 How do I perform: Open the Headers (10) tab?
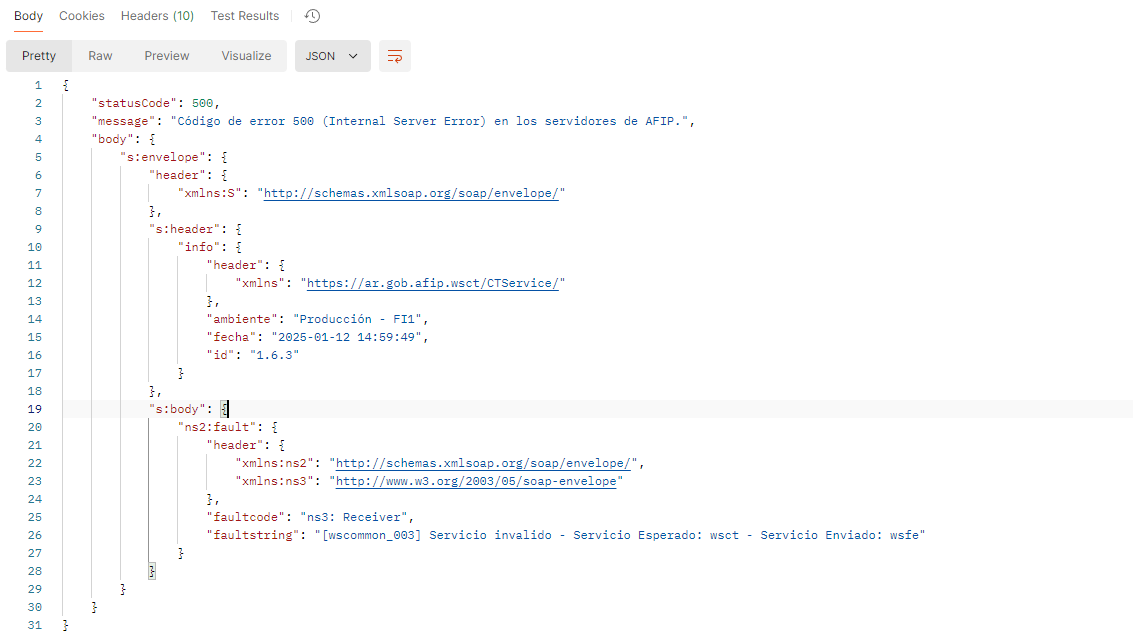pyautogui.click(x=157, y=16)
